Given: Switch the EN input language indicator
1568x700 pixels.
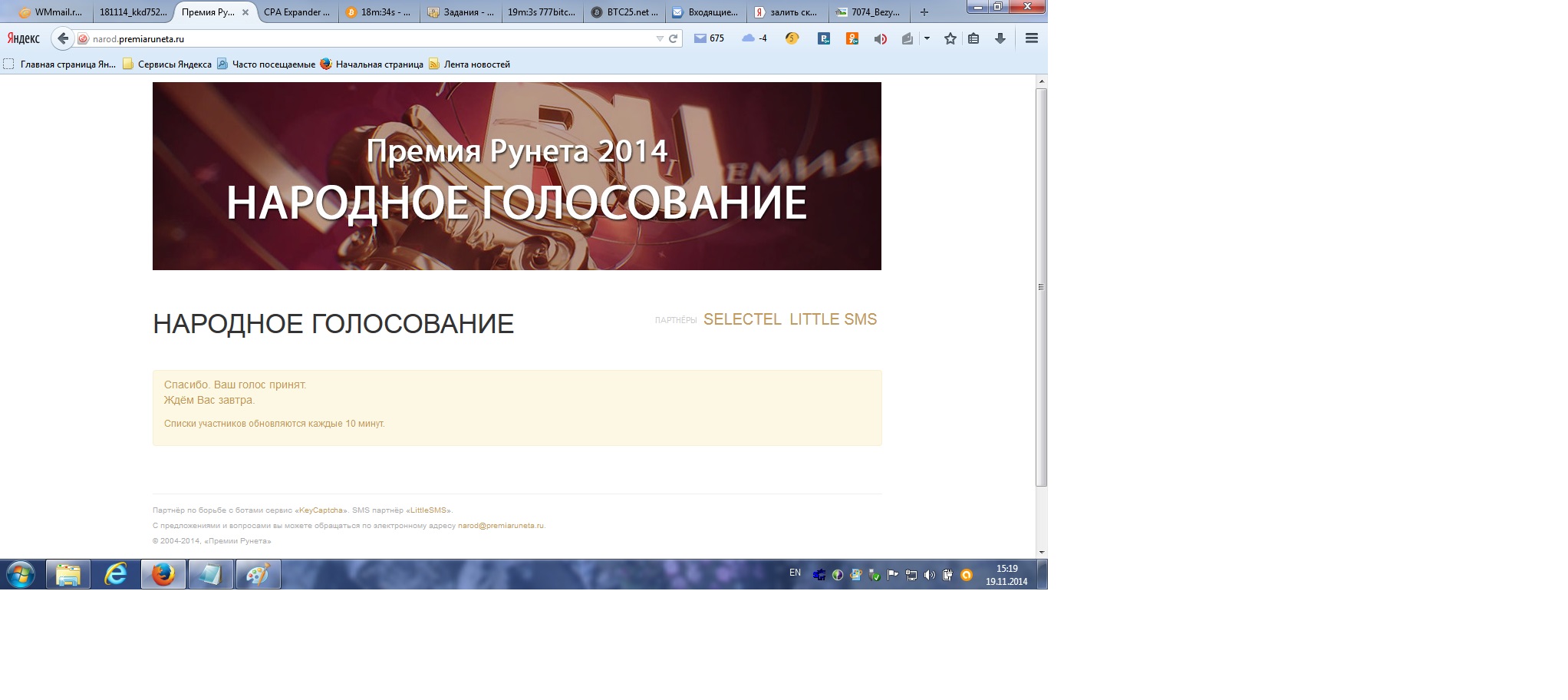Looking at the screenshot, I should 795,573.
